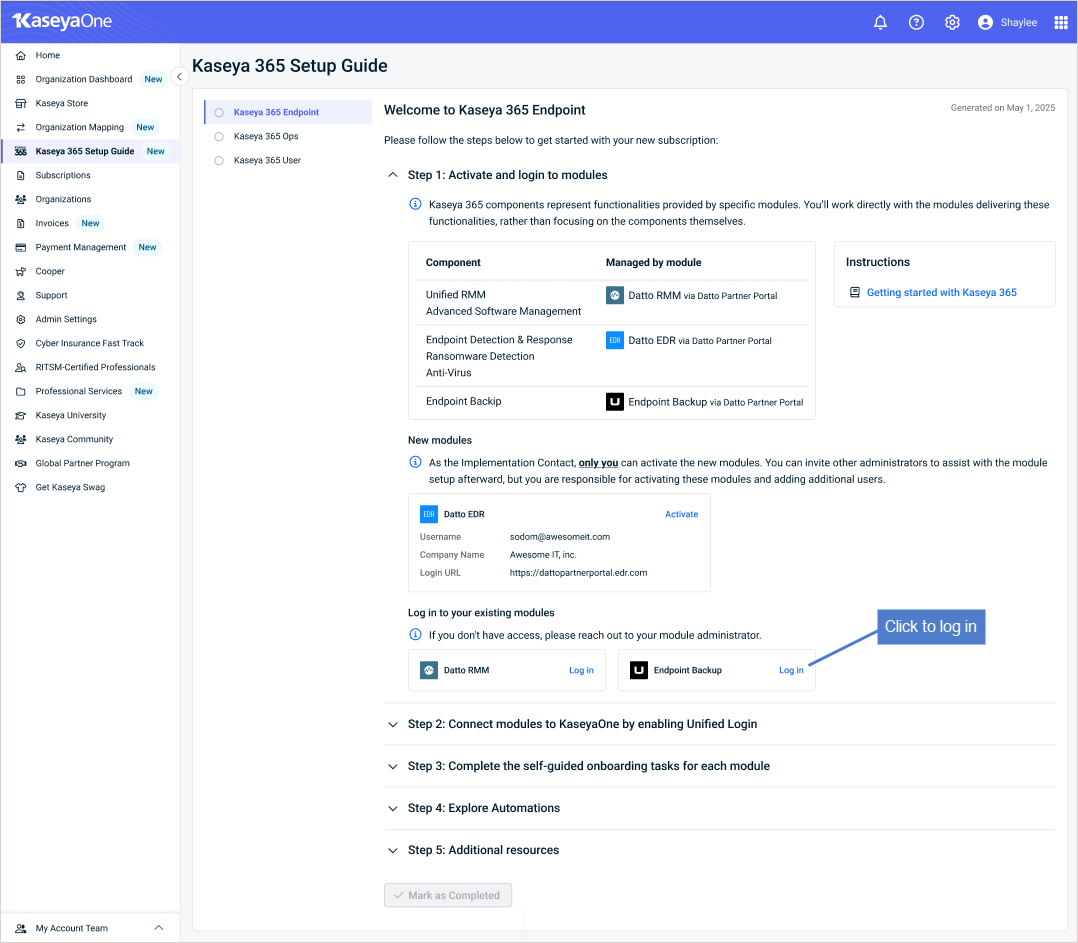
Task: Click the Organization Dashboard grid icon
Action: (21, 80)
